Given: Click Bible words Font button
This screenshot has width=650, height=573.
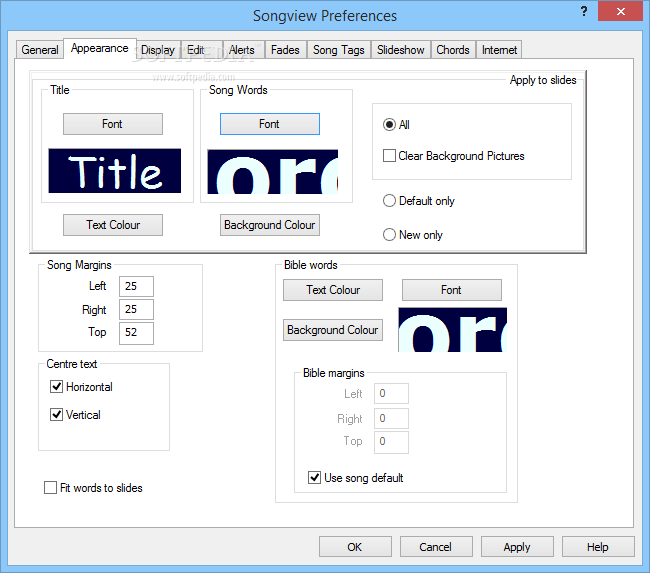Looking at the screenshot, I should point(452,290).
